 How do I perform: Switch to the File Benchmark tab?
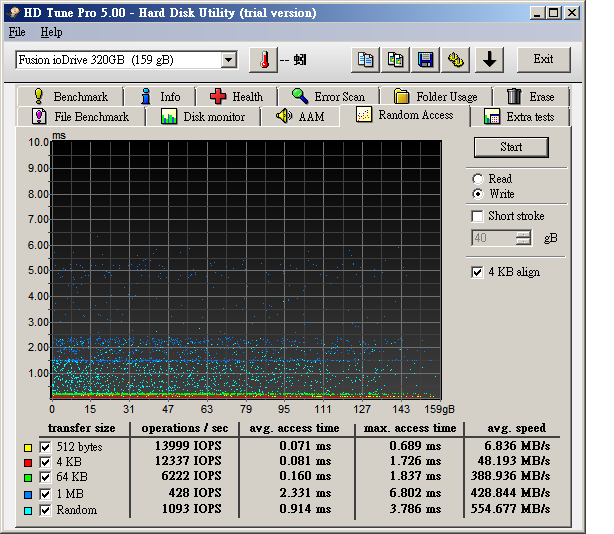tap(81, 117)
